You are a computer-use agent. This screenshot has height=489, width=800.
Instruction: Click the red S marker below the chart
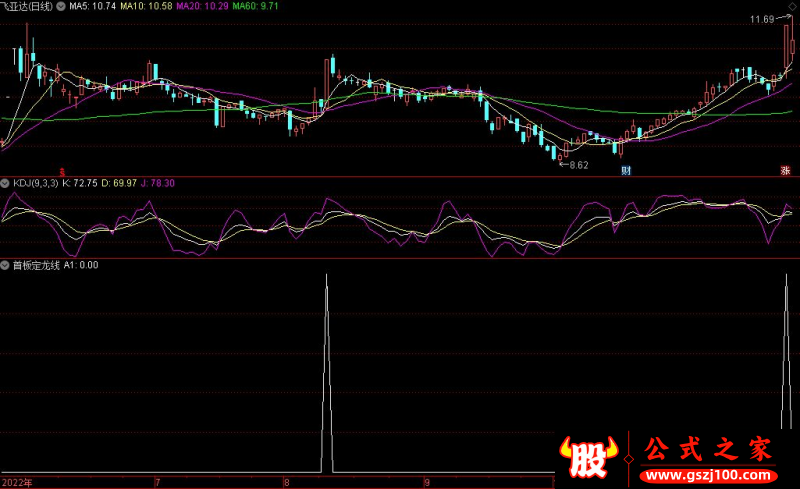62,171
